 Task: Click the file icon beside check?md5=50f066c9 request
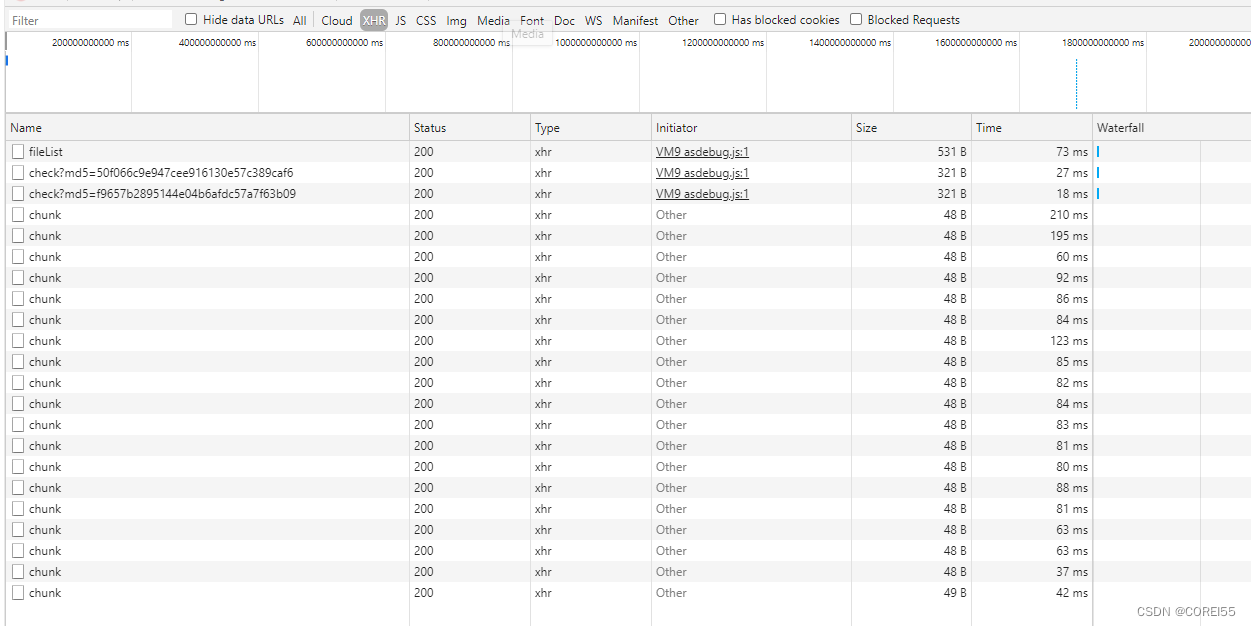click(18, 173)
